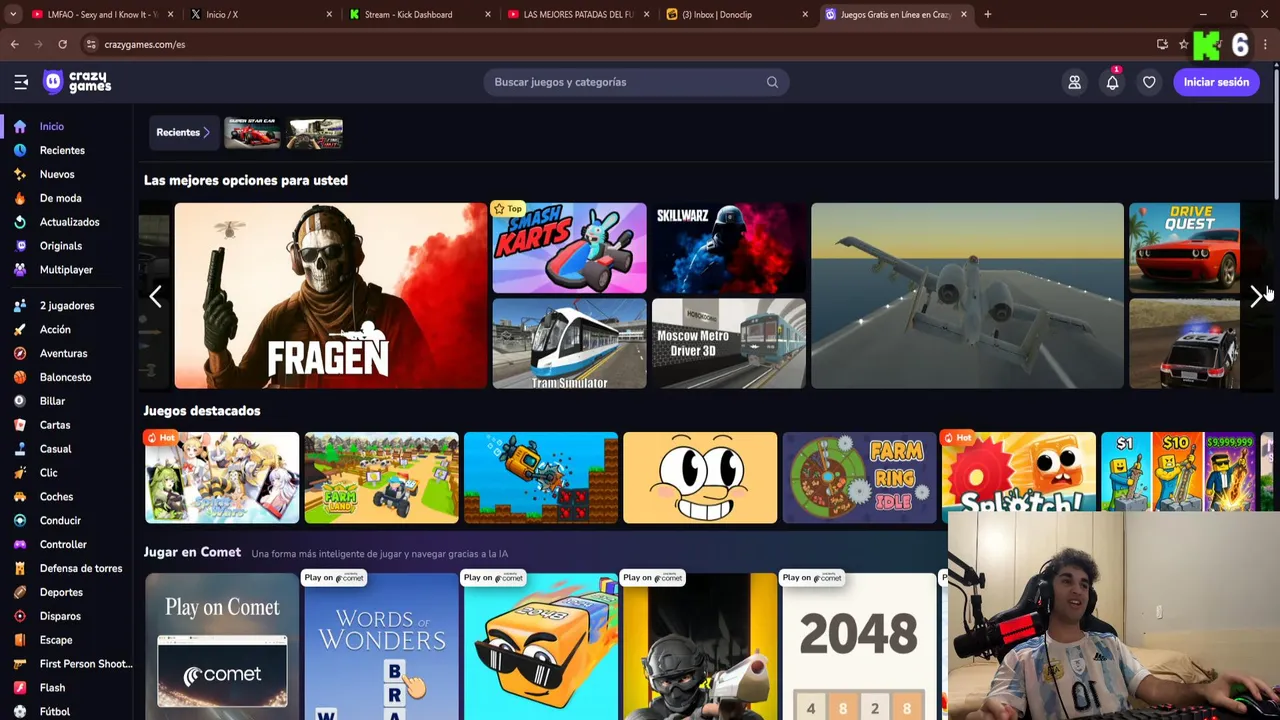Screen dimensions: 1280x720
Task: Click the Multiplayer sidebar icon
Action: tap(20, 270)
